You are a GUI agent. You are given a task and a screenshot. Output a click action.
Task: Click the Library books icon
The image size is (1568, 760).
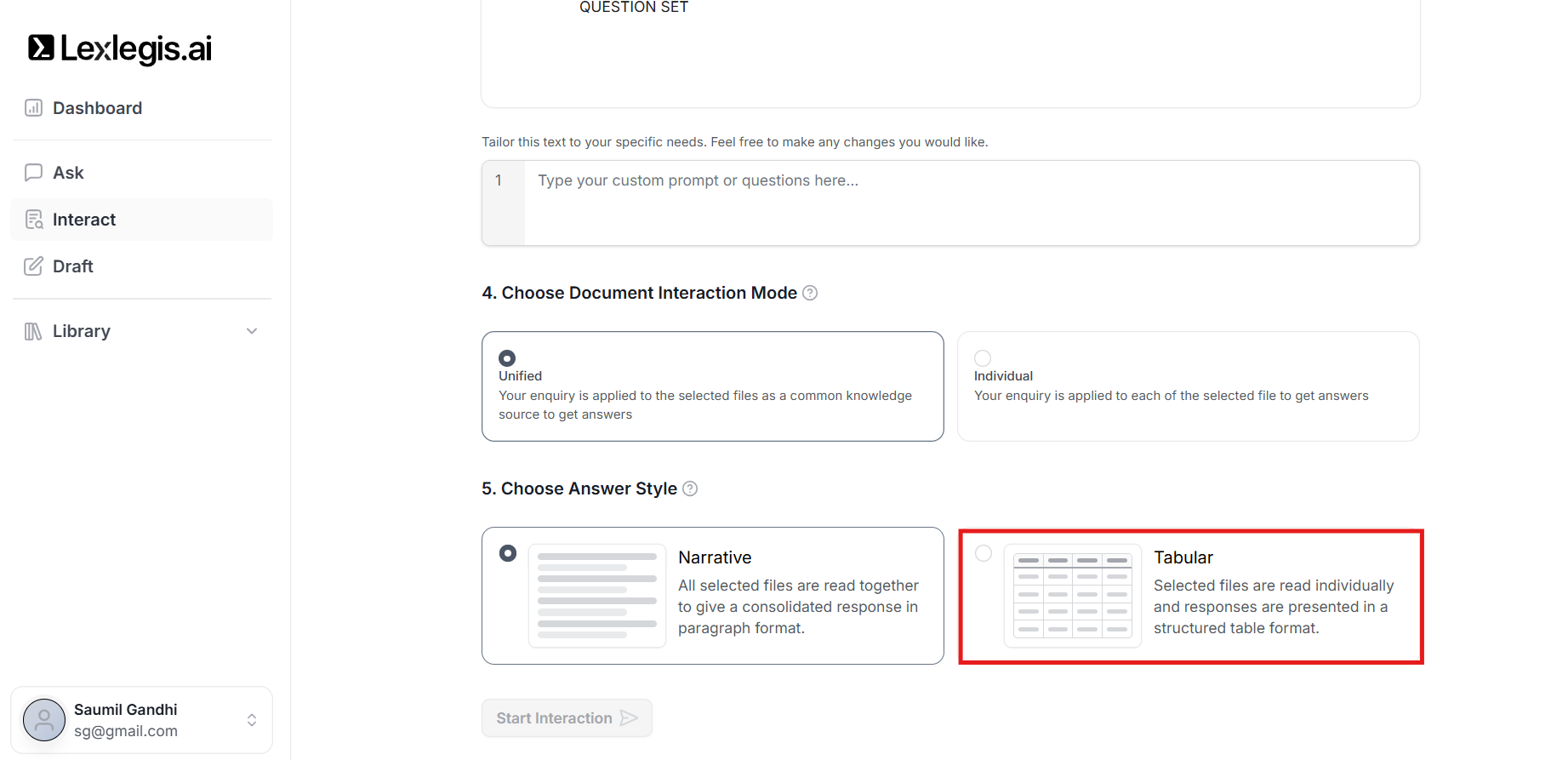(x=33, y=331)
